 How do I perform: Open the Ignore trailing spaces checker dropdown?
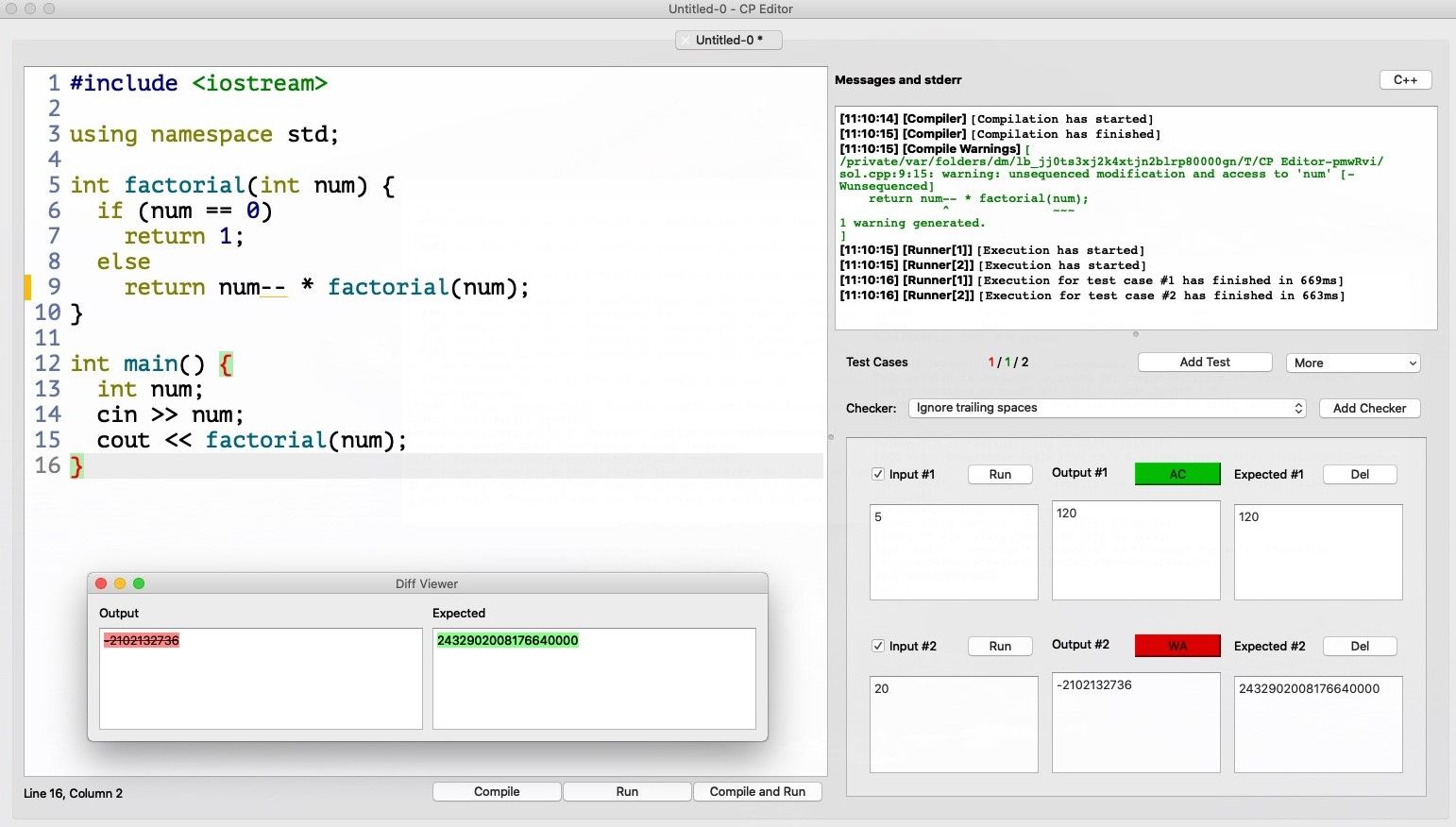[x=1107, y=408]
